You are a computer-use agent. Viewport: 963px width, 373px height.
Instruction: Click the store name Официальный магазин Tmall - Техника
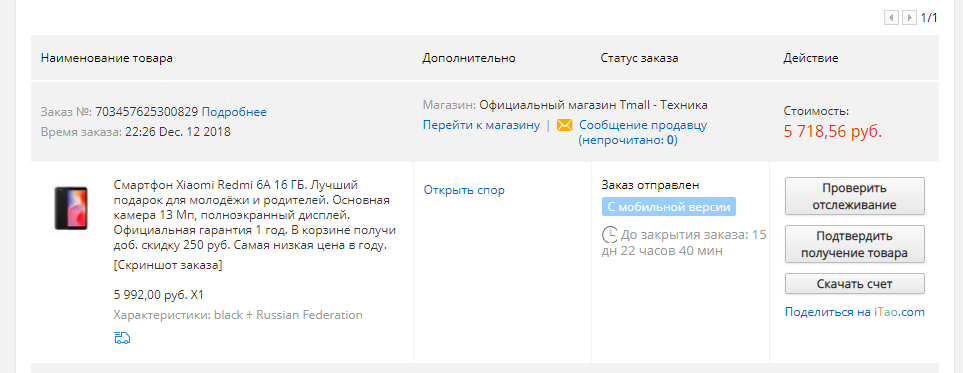point(593,105)
